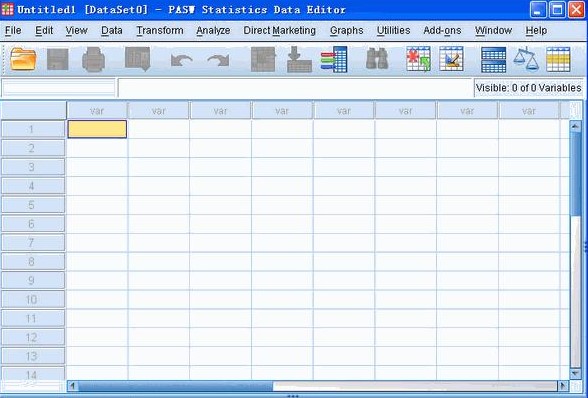Select row header 11
Viewport: 588px width, 398px height.
pyautogui.click(x=33, y=318)
